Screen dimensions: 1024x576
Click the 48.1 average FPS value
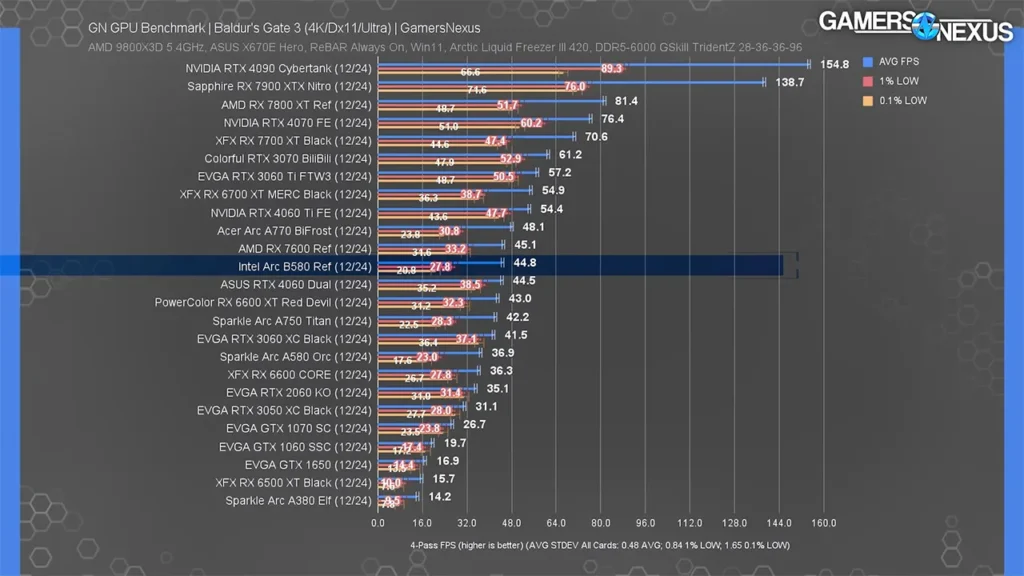(534, 227)
